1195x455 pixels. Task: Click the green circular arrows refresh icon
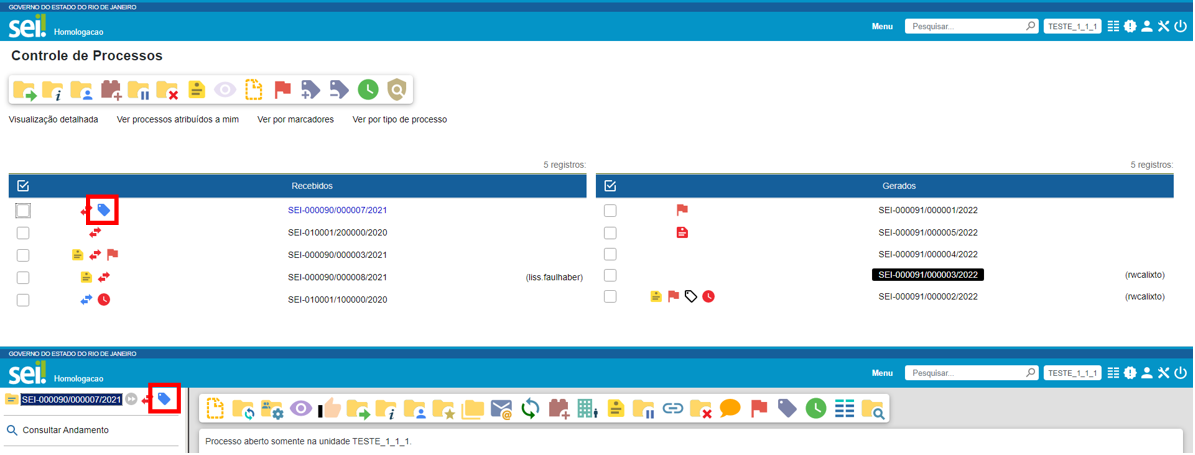[530, 408]
